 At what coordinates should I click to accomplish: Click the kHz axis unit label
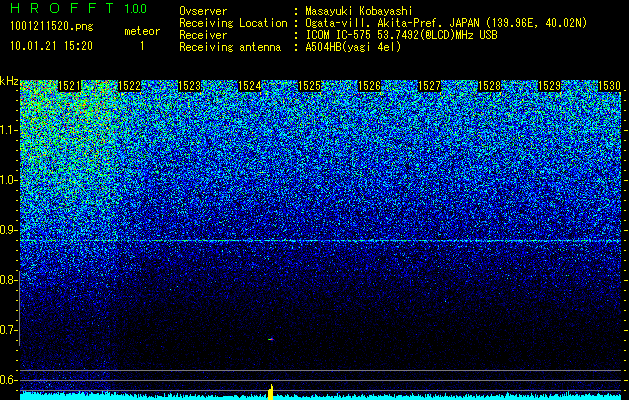coord(9,81)
